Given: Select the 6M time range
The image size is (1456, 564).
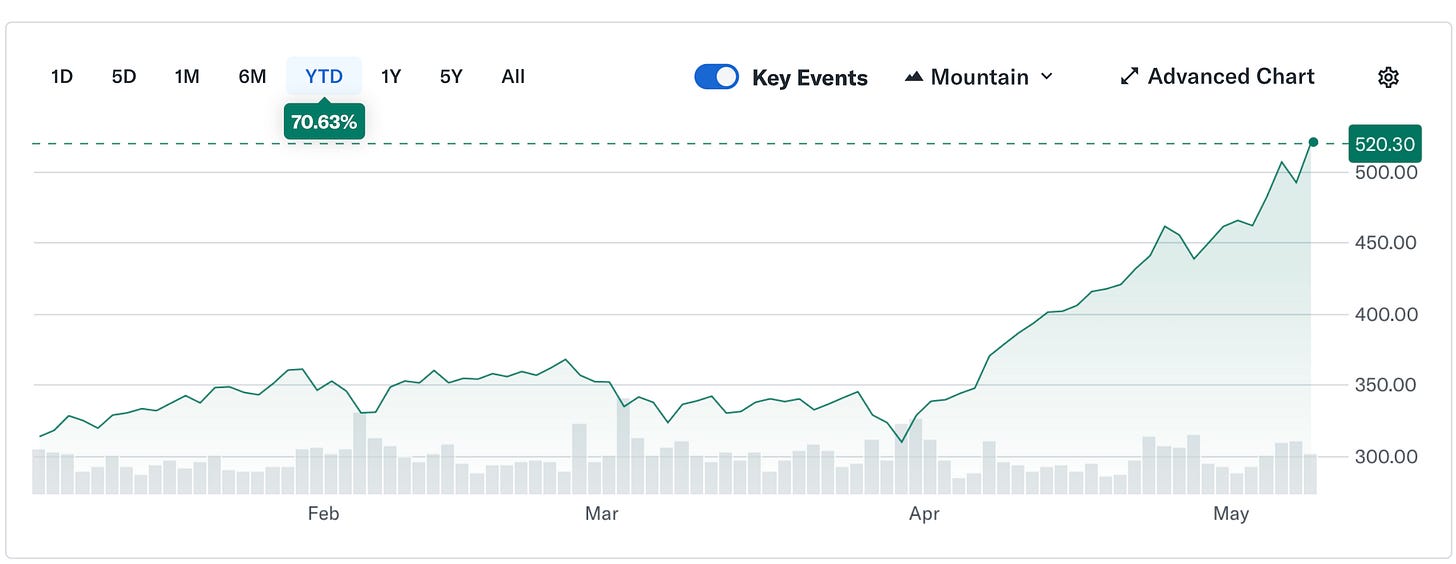Looking at the screenshot, I should point(252,77).
